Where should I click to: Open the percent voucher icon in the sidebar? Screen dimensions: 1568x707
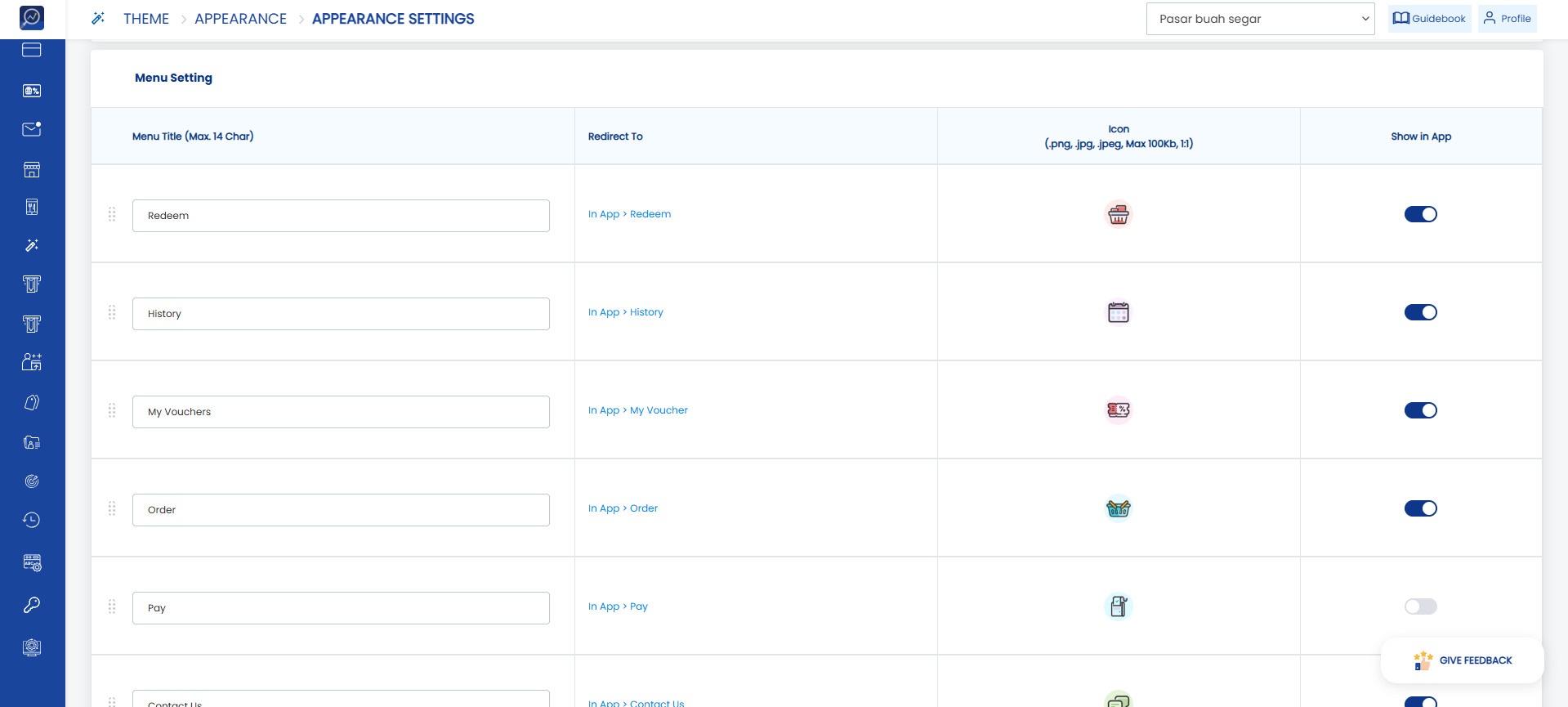(32, 91)
